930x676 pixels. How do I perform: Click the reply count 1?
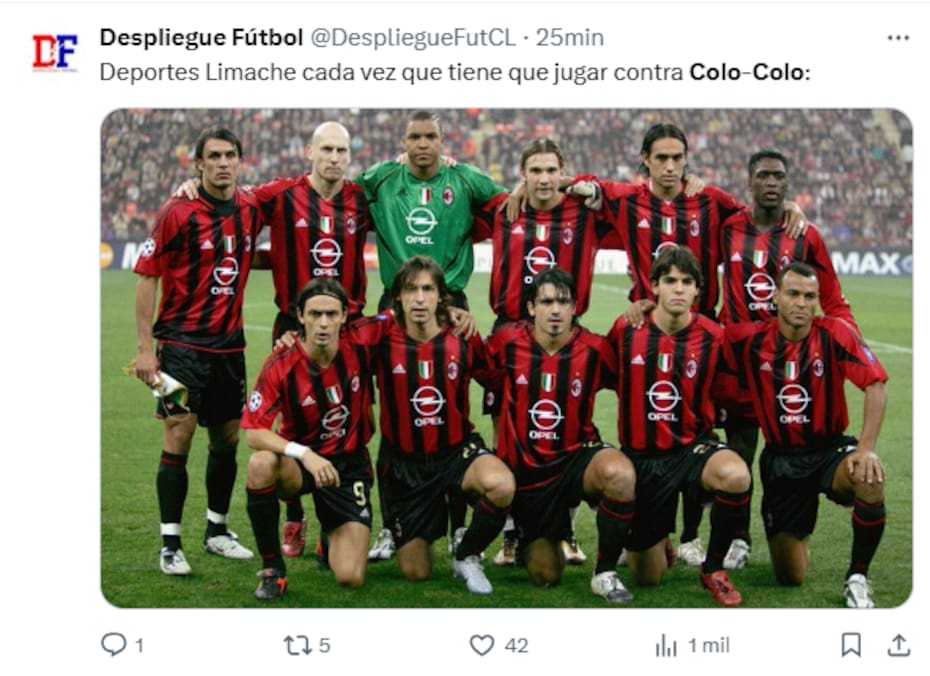[x=139, y=645]
